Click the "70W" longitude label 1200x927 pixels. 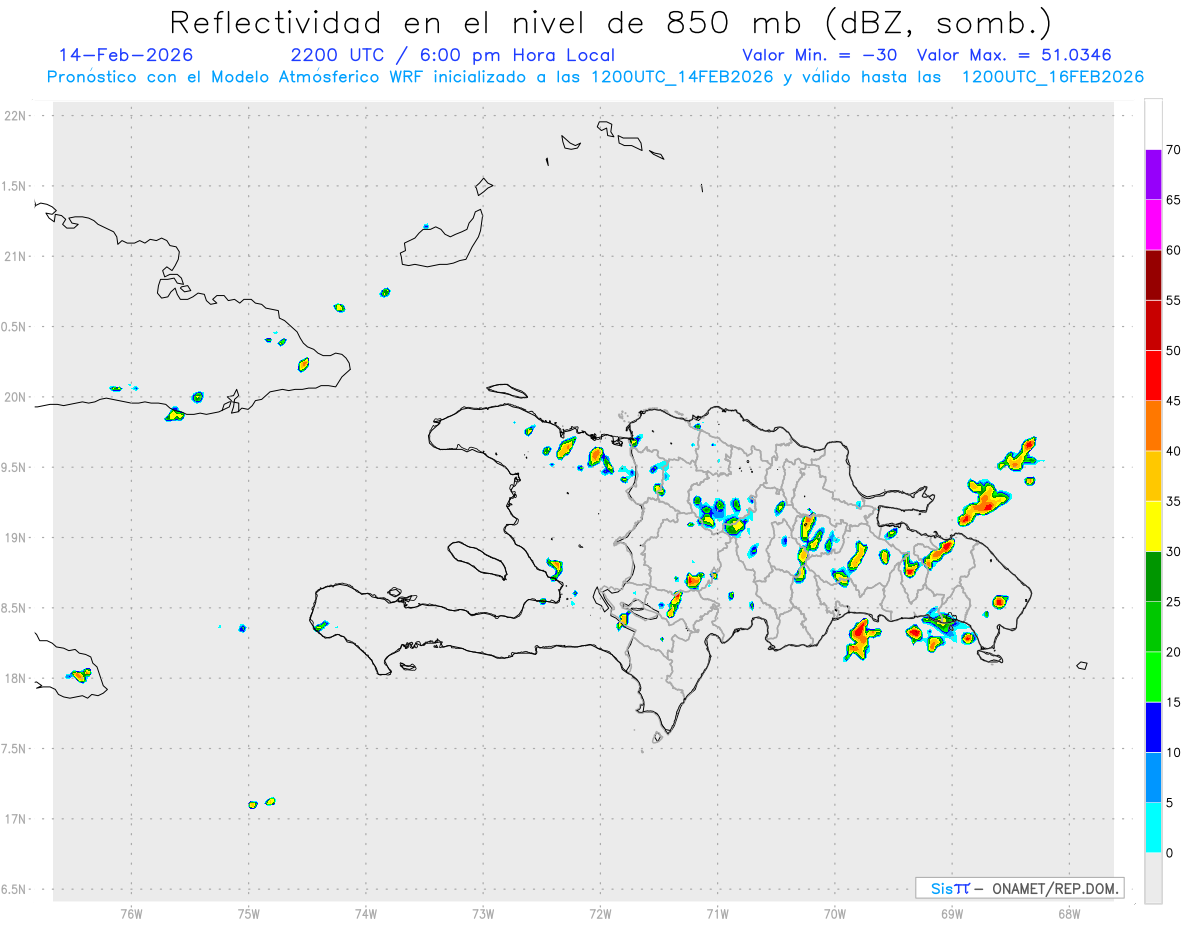835,914
